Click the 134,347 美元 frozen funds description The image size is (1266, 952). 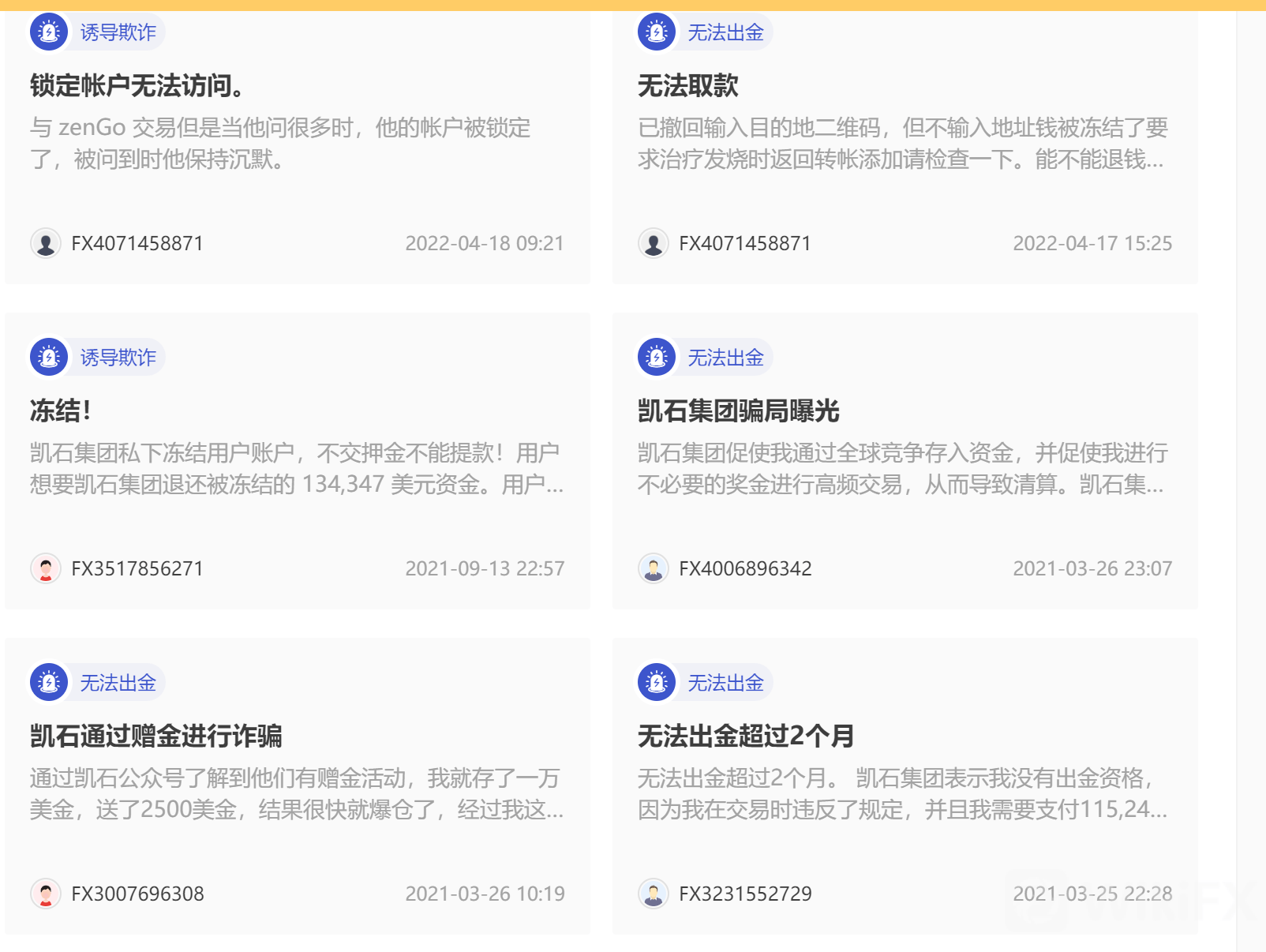click(x=296, y=468)
